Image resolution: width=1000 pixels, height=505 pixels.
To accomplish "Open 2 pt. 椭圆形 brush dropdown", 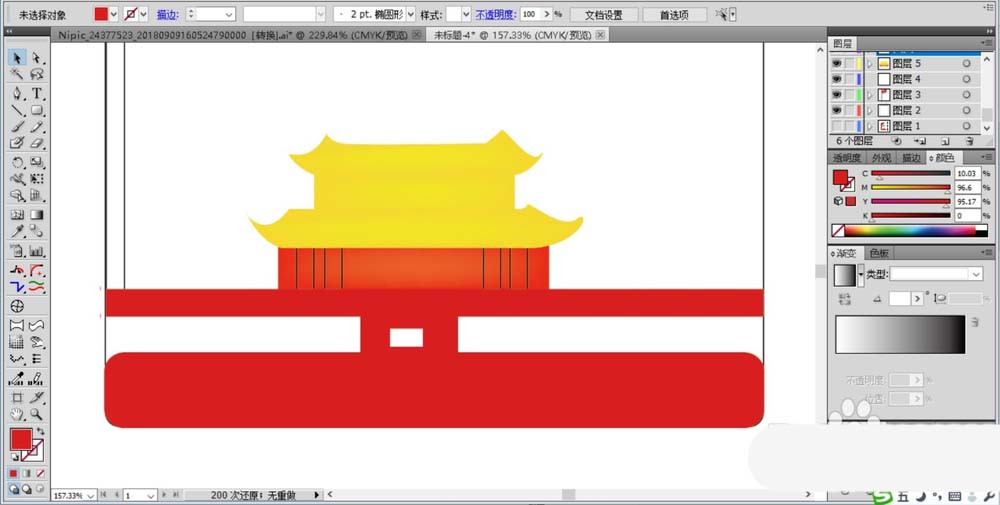I will 411,14.
